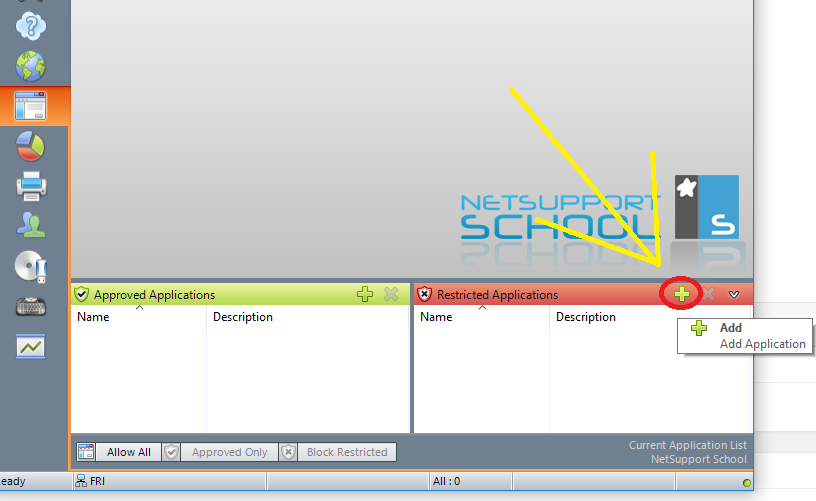This screenshot has height=501, width=816.
Task: Click grey X remove in Restricted Applications header
Action: [x=708, y=294]
